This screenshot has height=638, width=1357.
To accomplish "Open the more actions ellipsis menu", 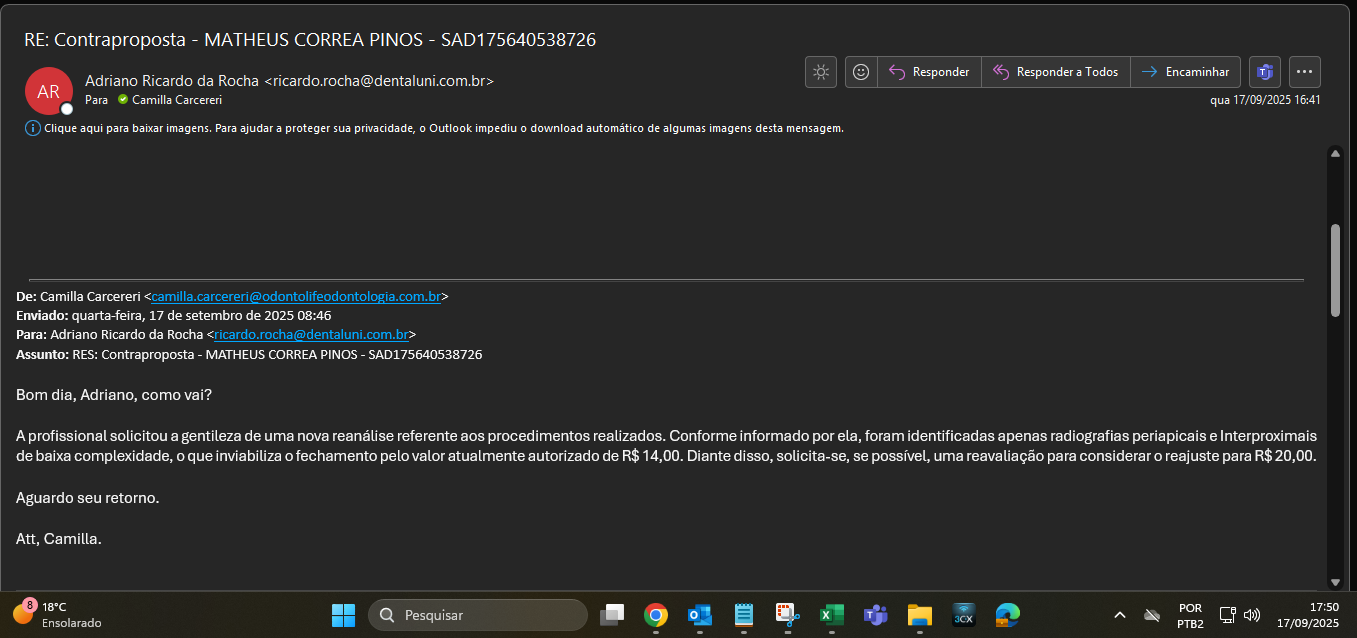I will pyautogui.click(x=1305, y=72).
